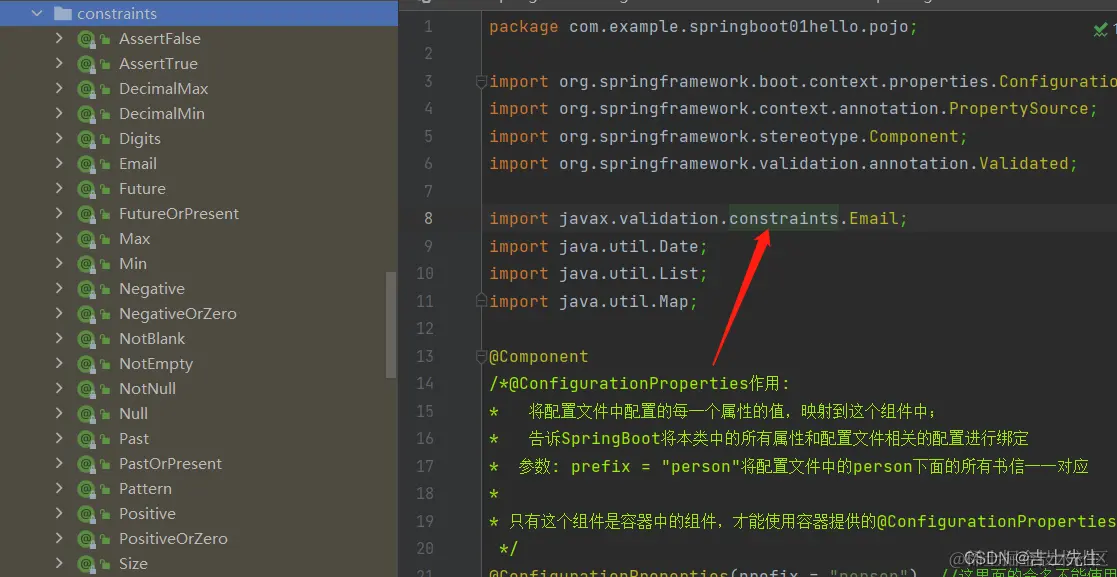Click the PositiveOrZero annotation icon
The width and height of the screenshot is (1117, 577).
(x=86, y=539)
